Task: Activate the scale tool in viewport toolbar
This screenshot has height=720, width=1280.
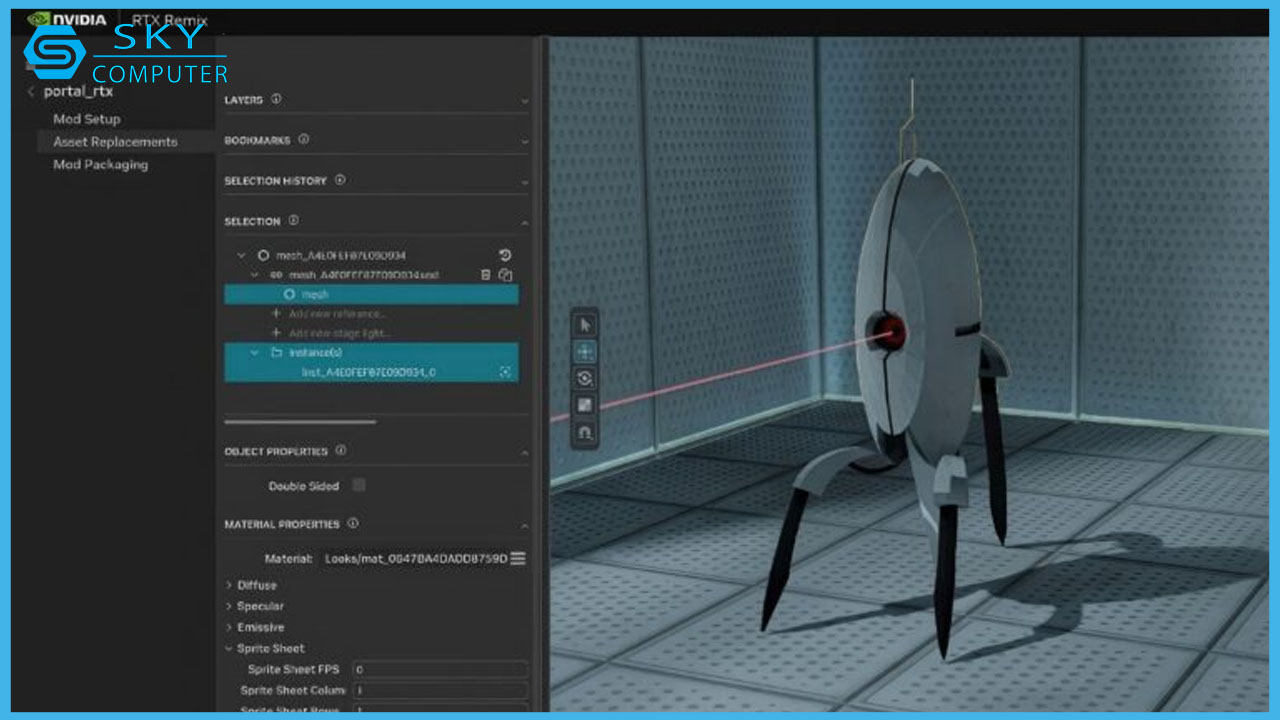Action: (586, 405)
